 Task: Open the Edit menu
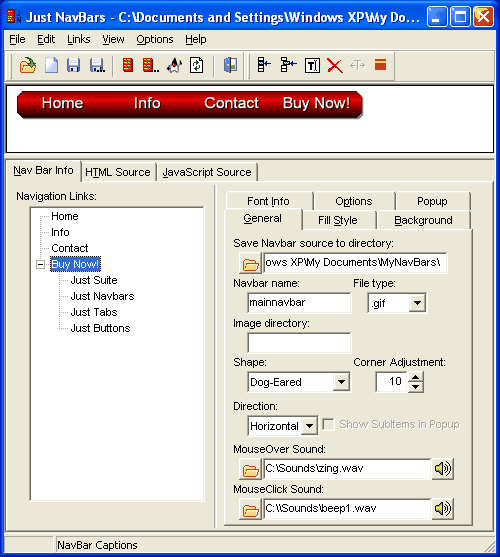tap(46, 39)
